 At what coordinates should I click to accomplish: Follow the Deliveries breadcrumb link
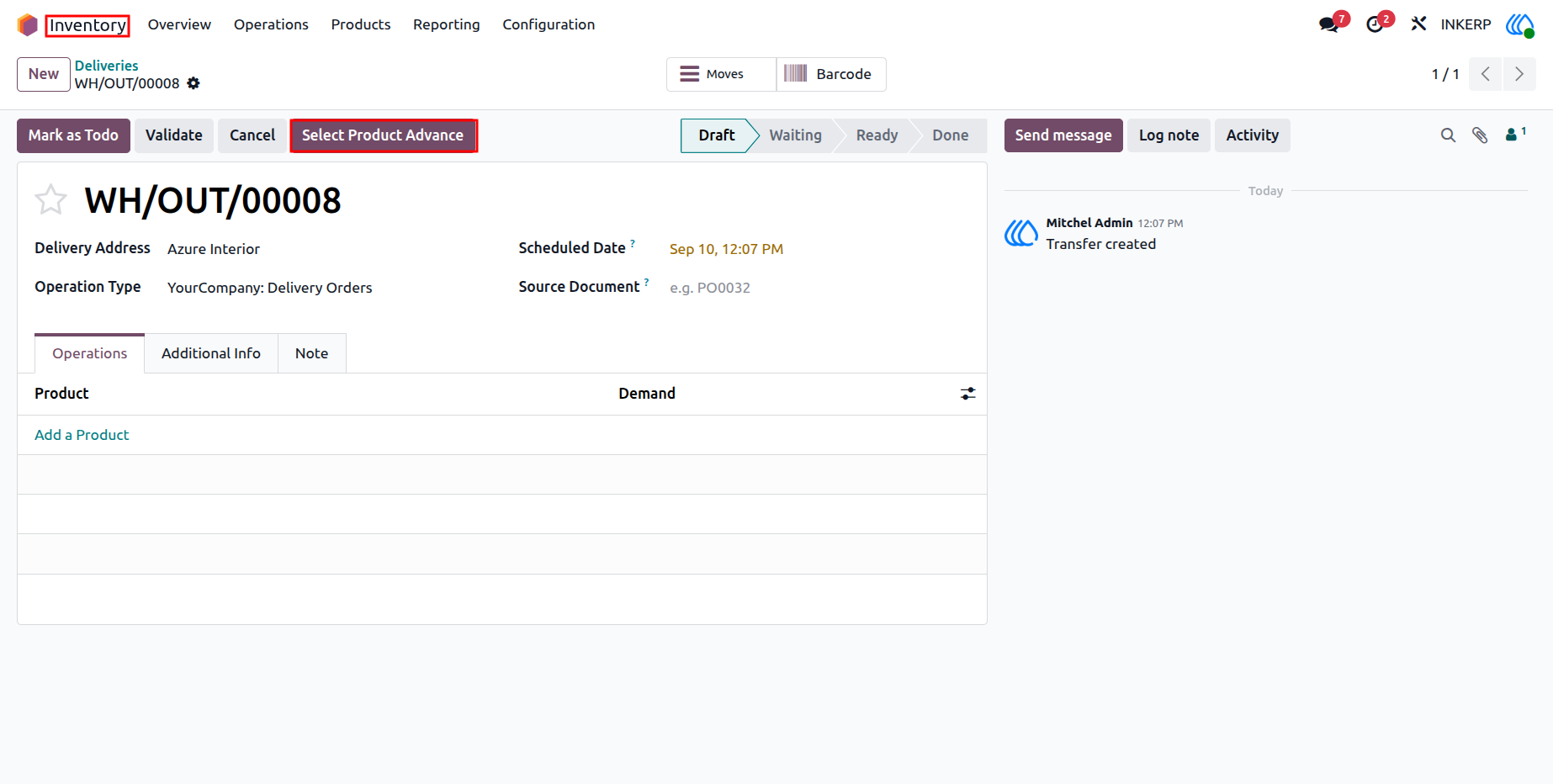pos(107,66)
